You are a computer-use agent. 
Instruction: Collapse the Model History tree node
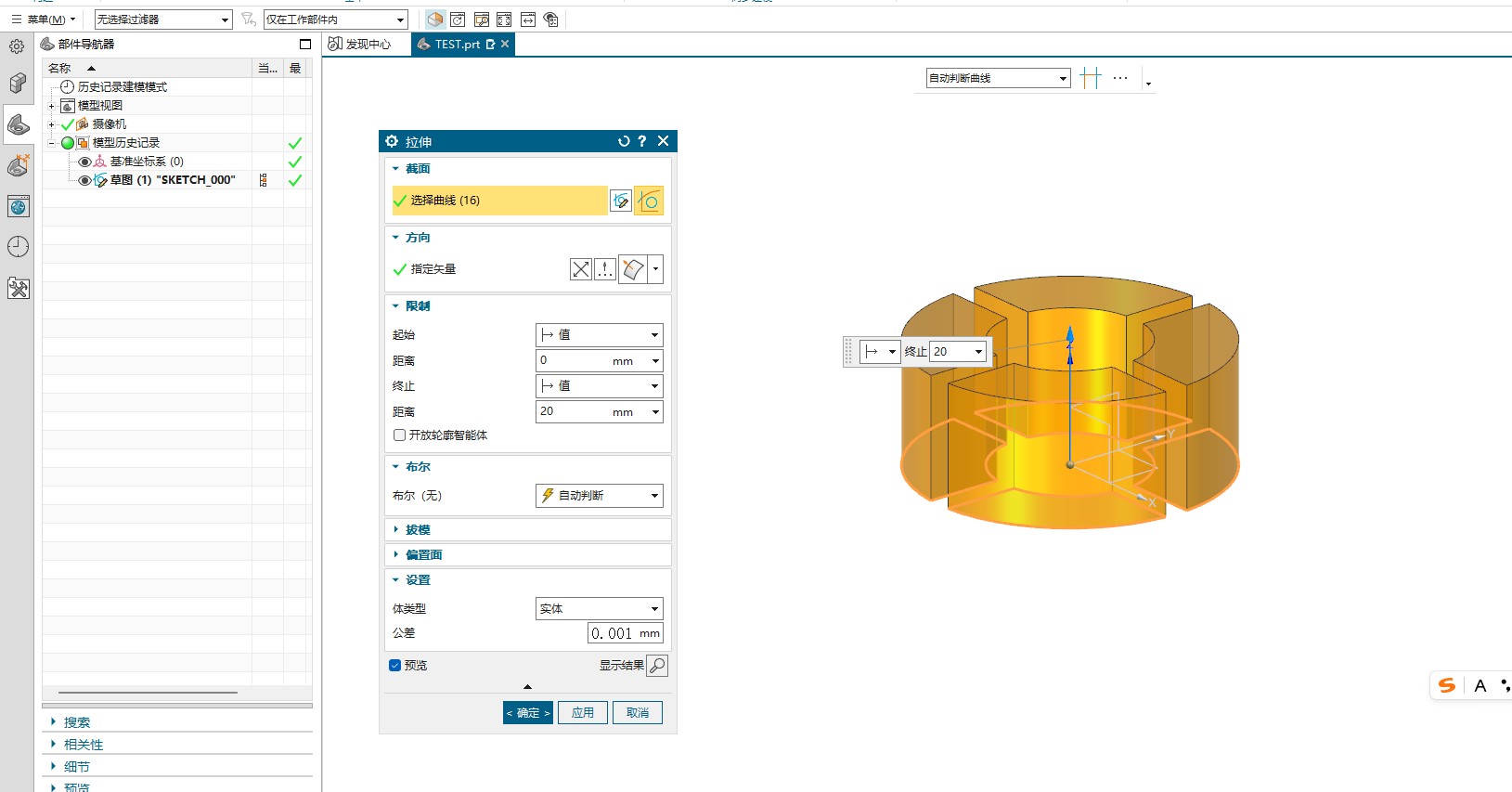[51, 143]
